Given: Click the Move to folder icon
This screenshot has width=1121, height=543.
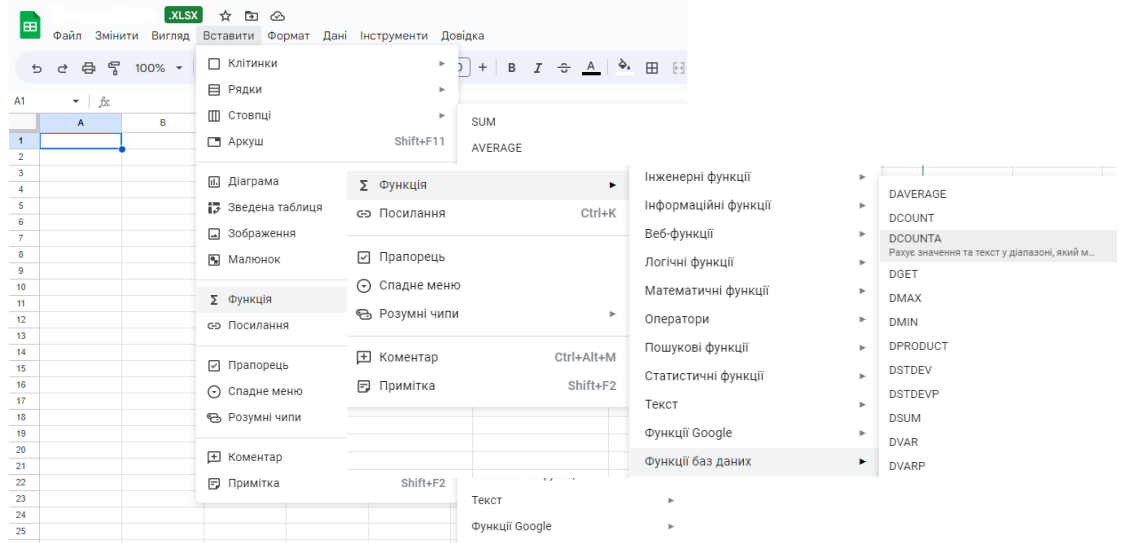Looking at the screenshot, I should coord(251,16).
